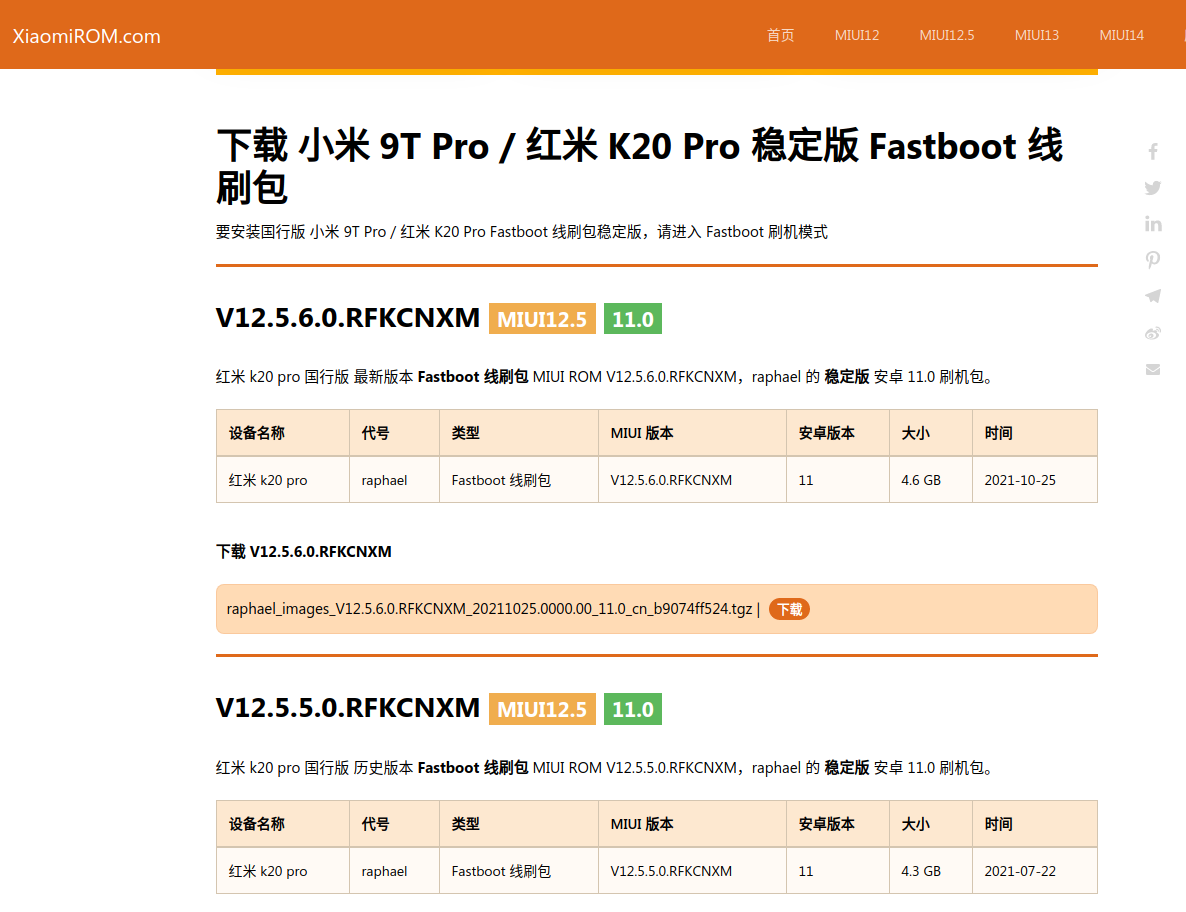Share page on LinkedIn icon

coord(1153,224)
